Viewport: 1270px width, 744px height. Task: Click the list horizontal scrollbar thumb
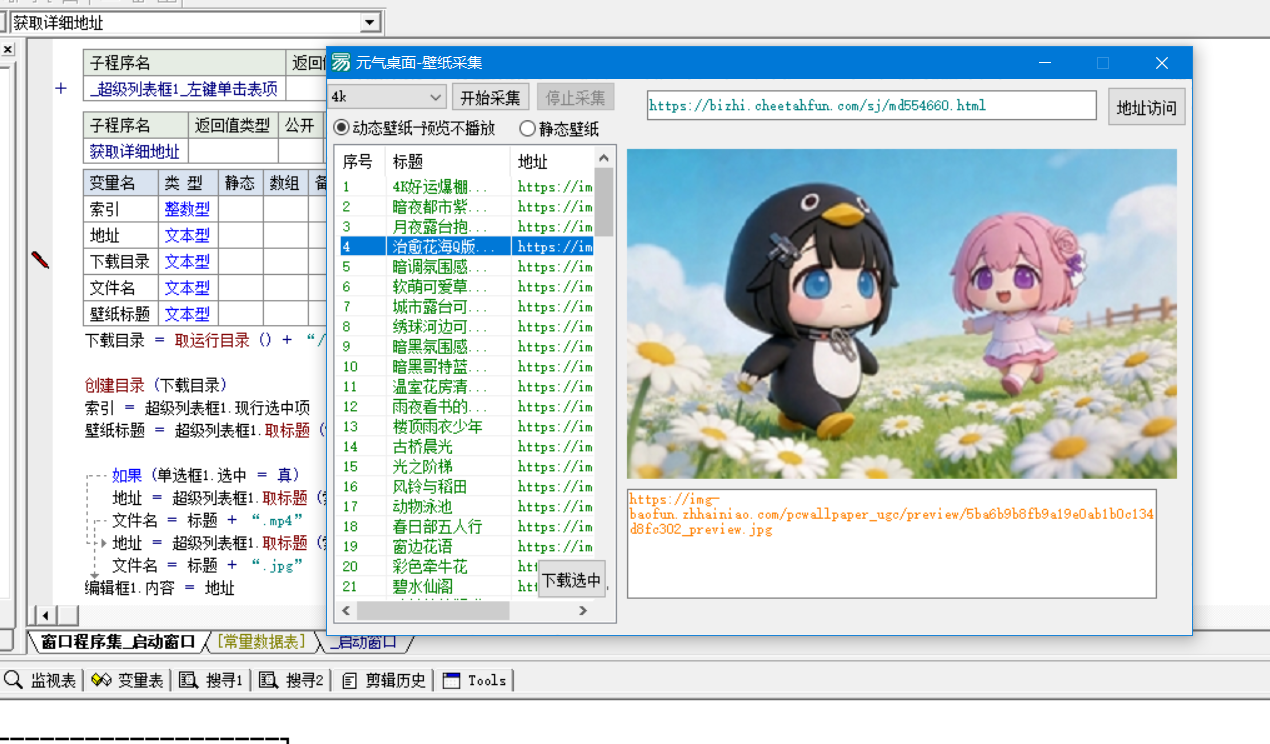coord(433,610)
